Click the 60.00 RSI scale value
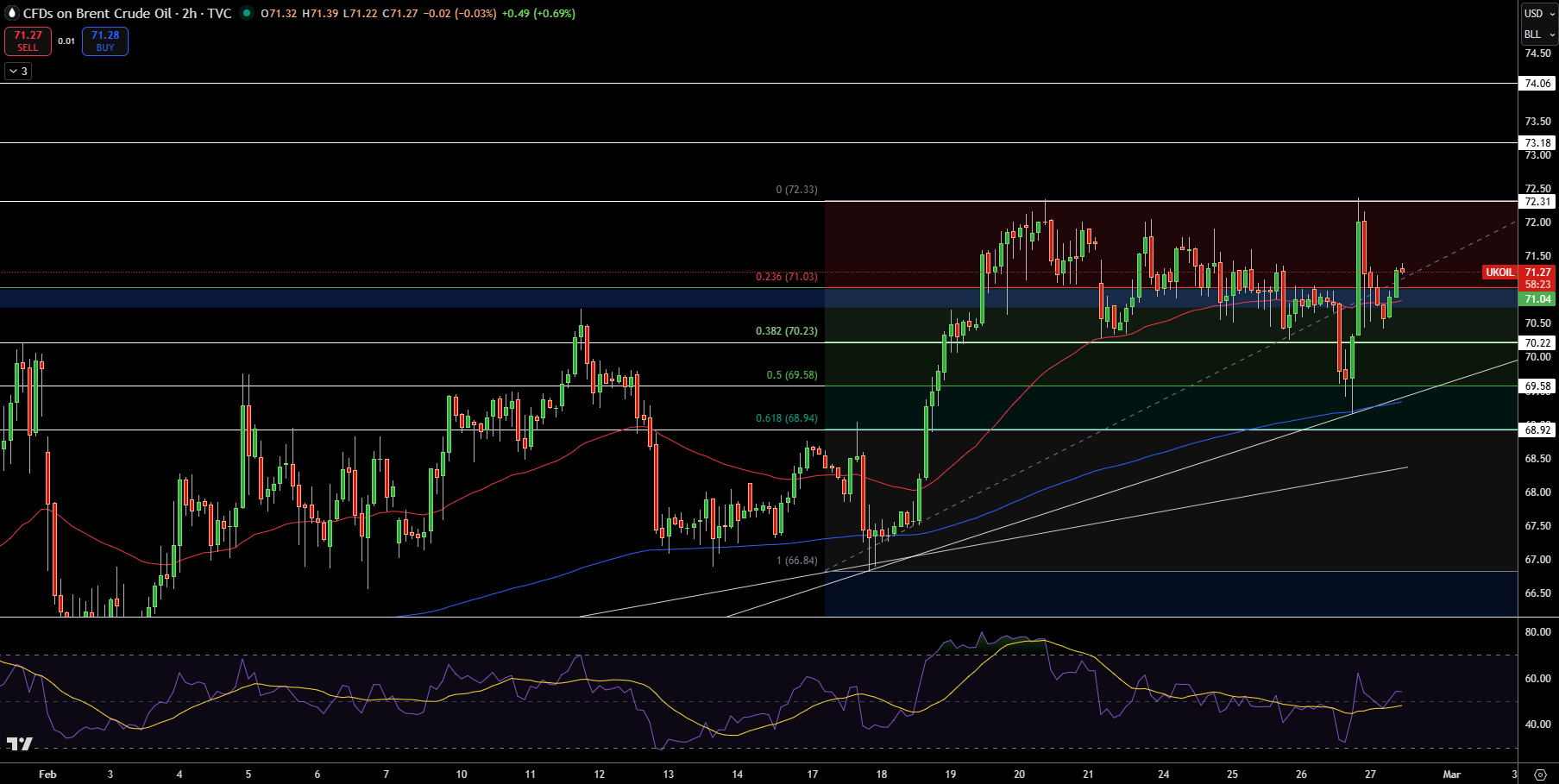The width and height of the screenshot is (1559, 784). point(1537,679)
